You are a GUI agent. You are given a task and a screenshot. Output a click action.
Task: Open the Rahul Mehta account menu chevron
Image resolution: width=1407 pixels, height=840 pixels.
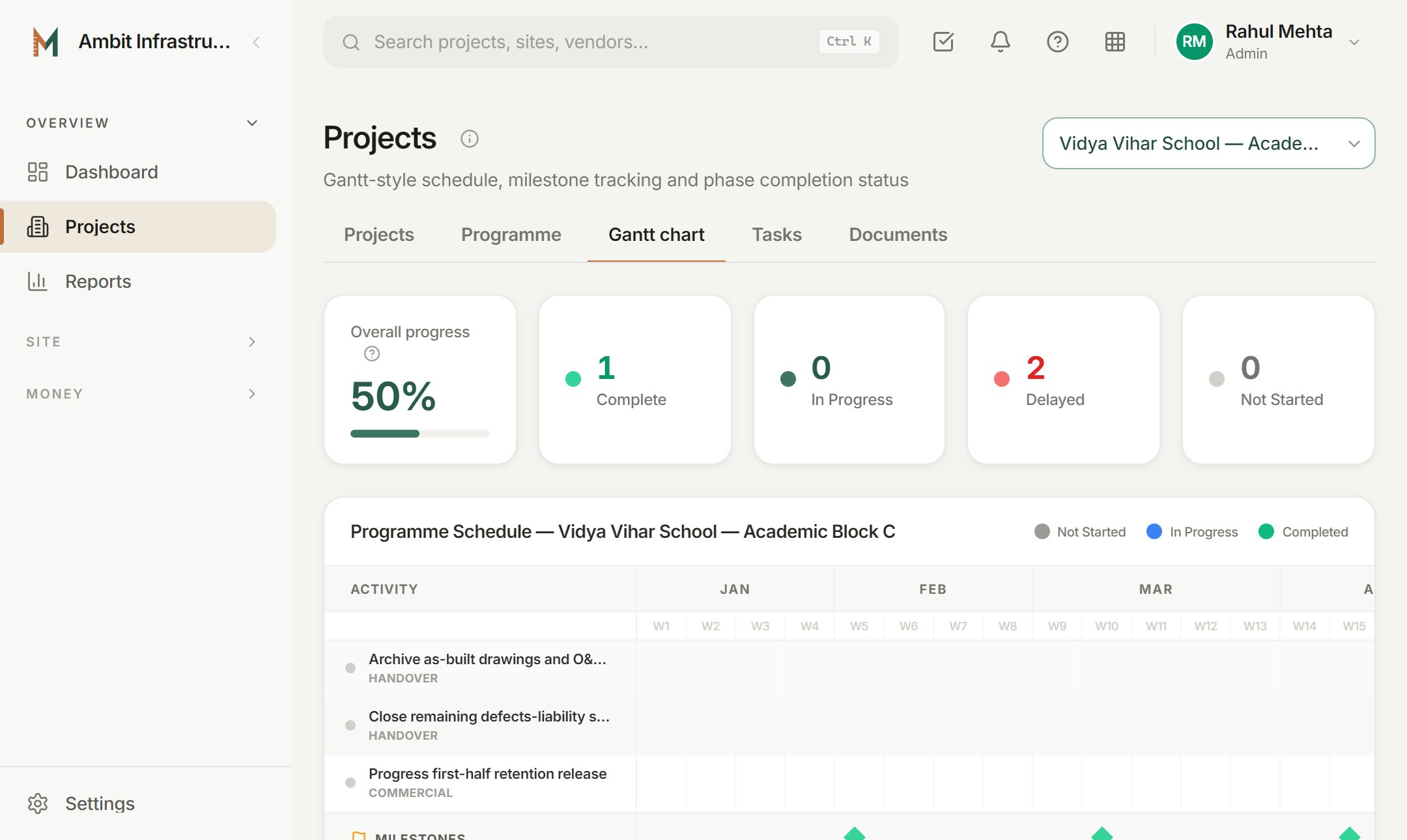[x=1354, y=42]
